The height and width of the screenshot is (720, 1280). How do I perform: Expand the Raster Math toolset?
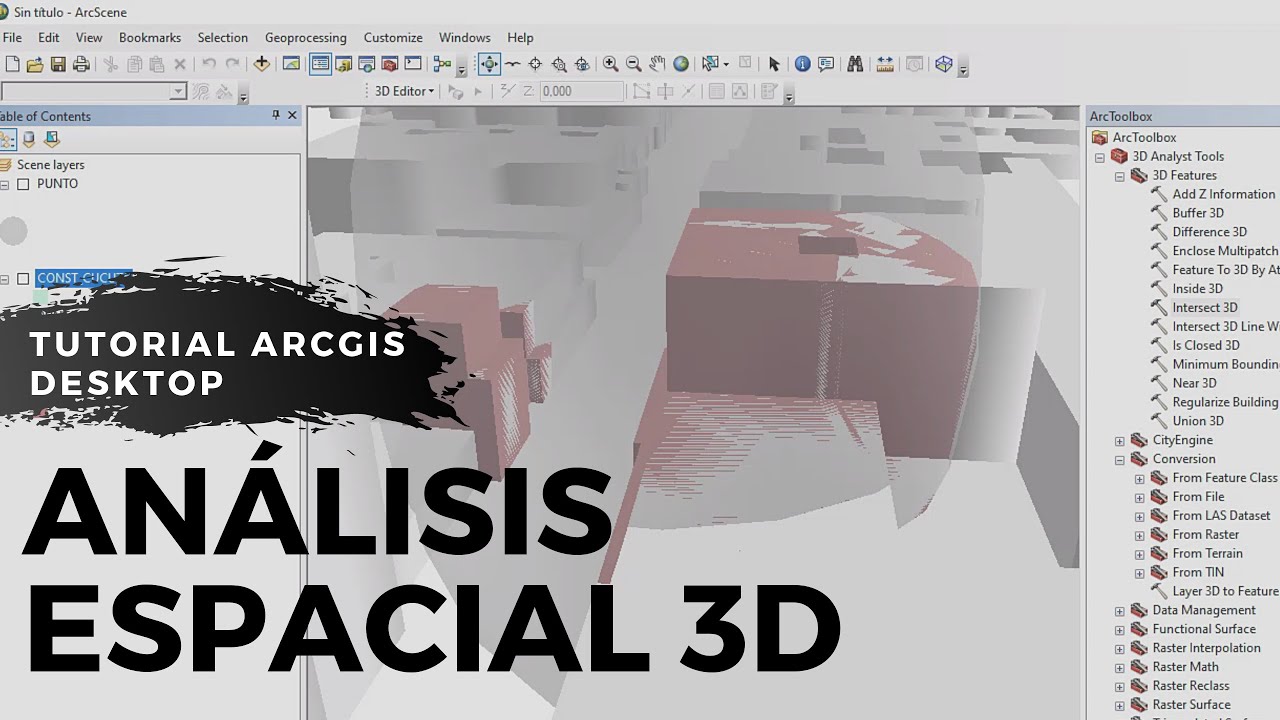click(1120, 668)
